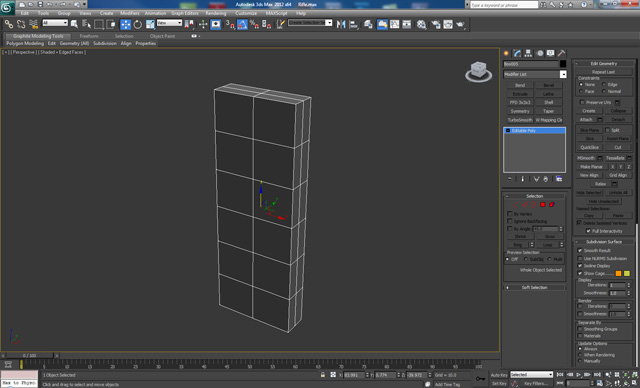Click the Unlink Selection tool
Image resolution: width=640 pixels, height=388 pixels.
point(21,24)
